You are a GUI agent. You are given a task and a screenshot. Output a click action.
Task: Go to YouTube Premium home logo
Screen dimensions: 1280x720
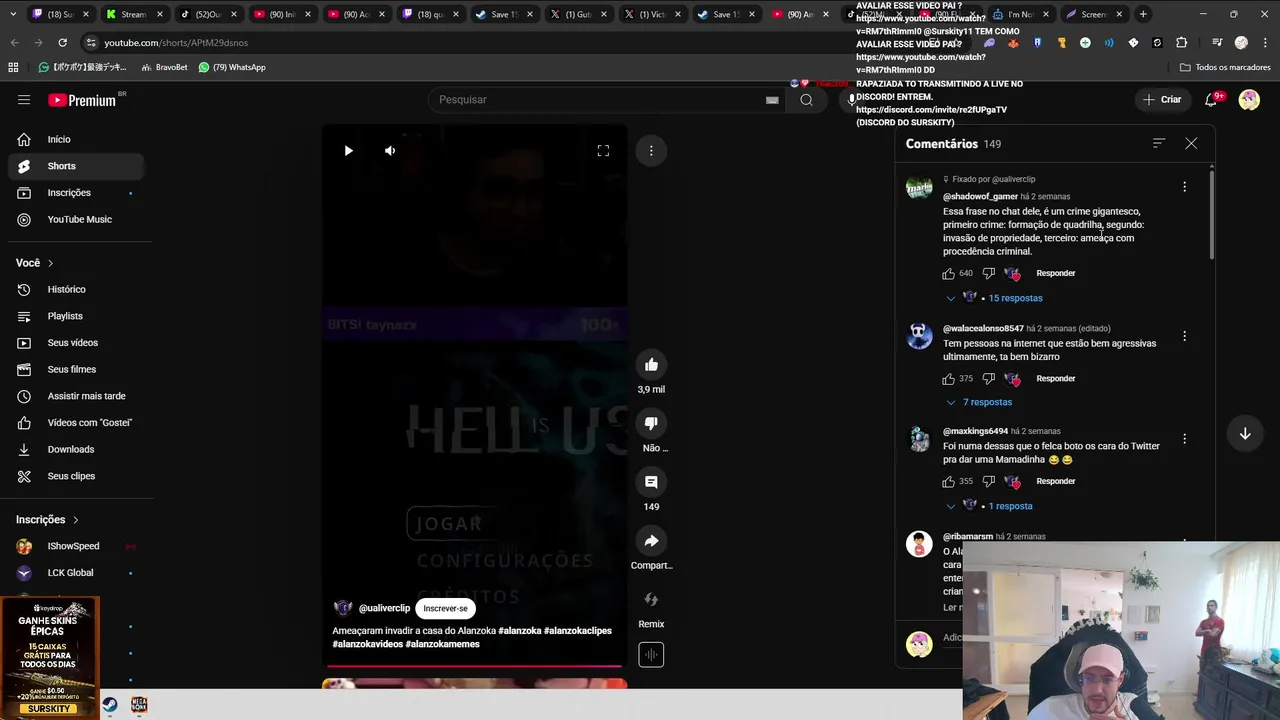click(x=82, y=100)
